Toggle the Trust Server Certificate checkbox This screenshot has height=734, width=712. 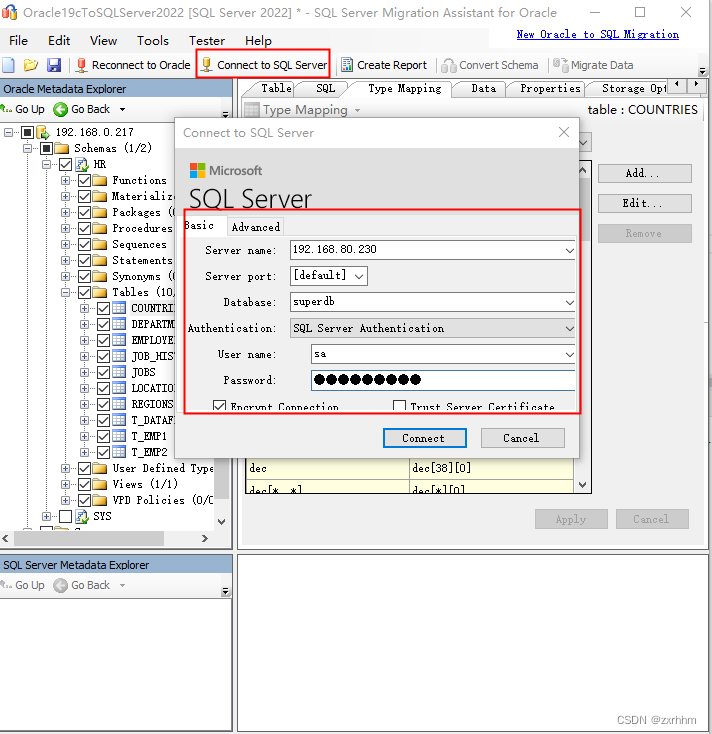(x=399, y=406)
